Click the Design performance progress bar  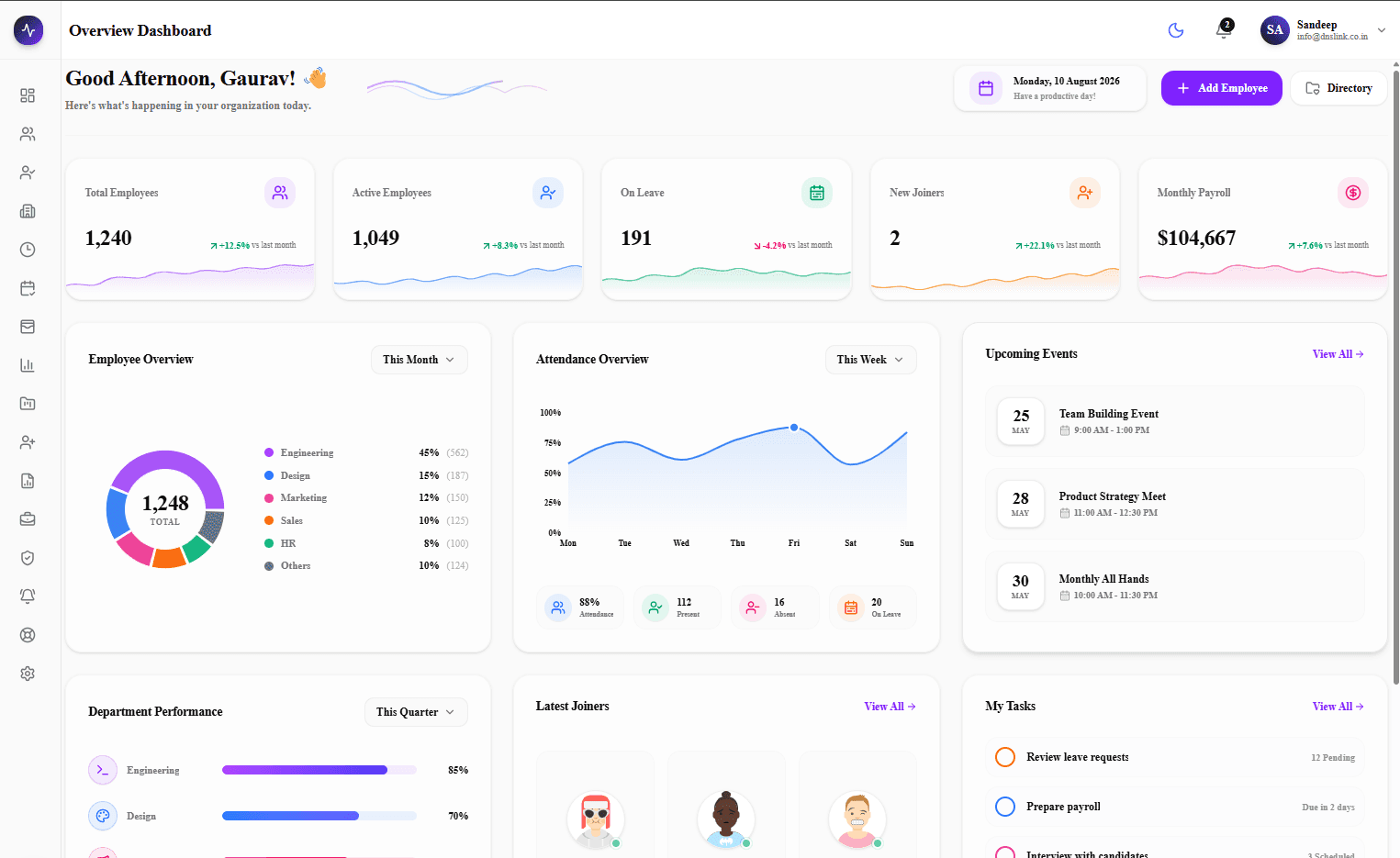[319, 816]
